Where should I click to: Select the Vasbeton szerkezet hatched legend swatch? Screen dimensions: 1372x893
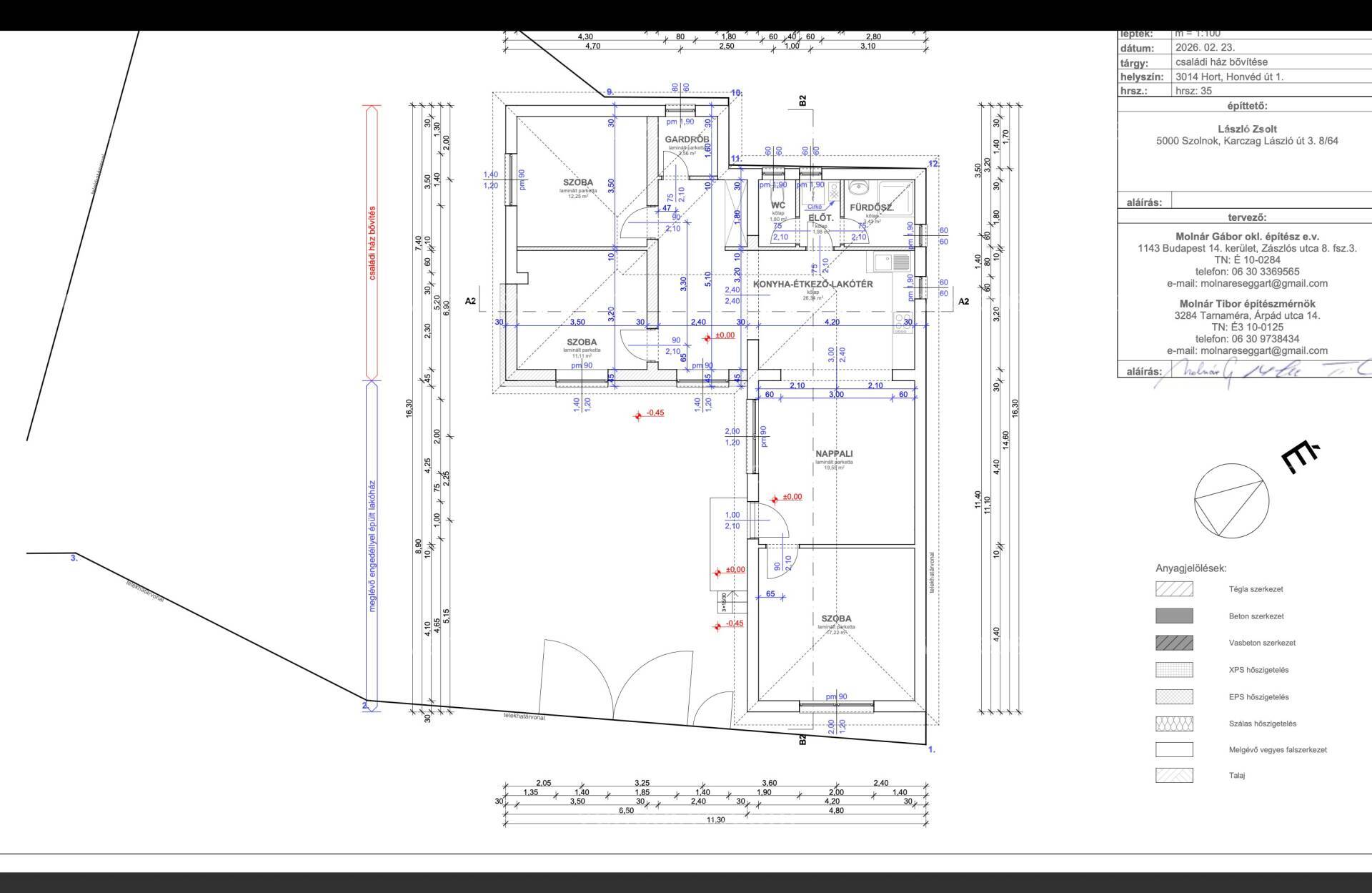pos(1174,643)
